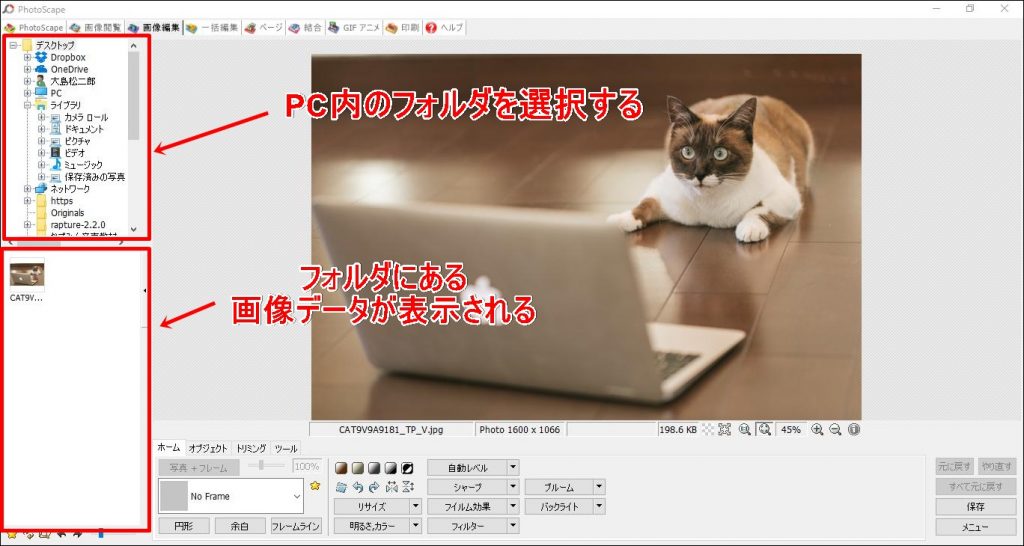Screen dimensions: 1024x546
Task: Open the rotate arbitrary angle tool
Action: [340, 487]
